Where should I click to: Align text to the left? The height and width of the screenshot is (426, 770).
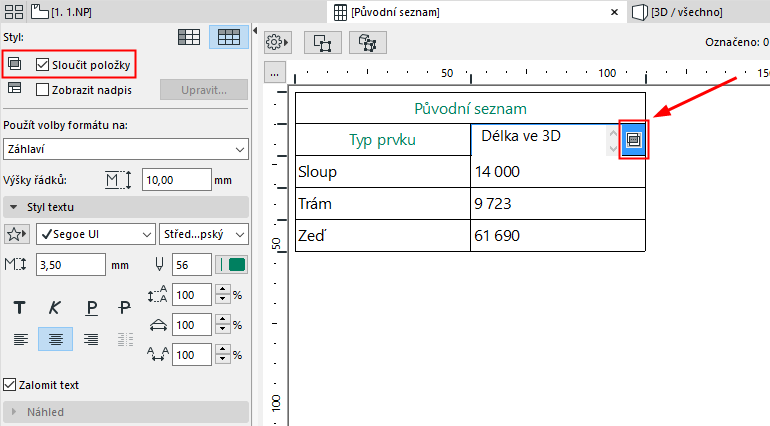point(18,339)
